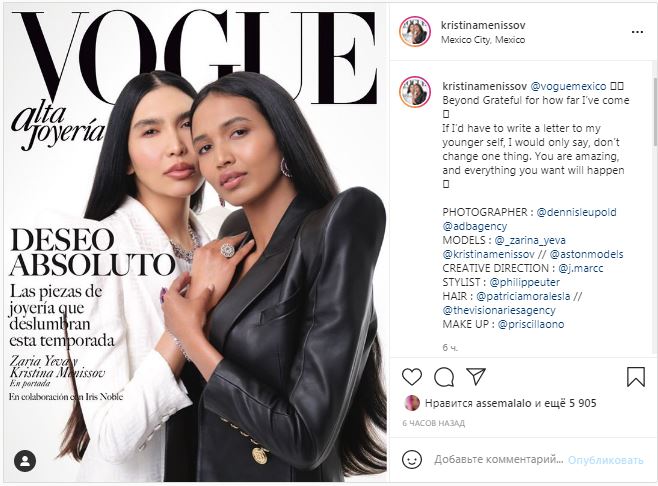Share the post with paper plane icon

point(476,376)
